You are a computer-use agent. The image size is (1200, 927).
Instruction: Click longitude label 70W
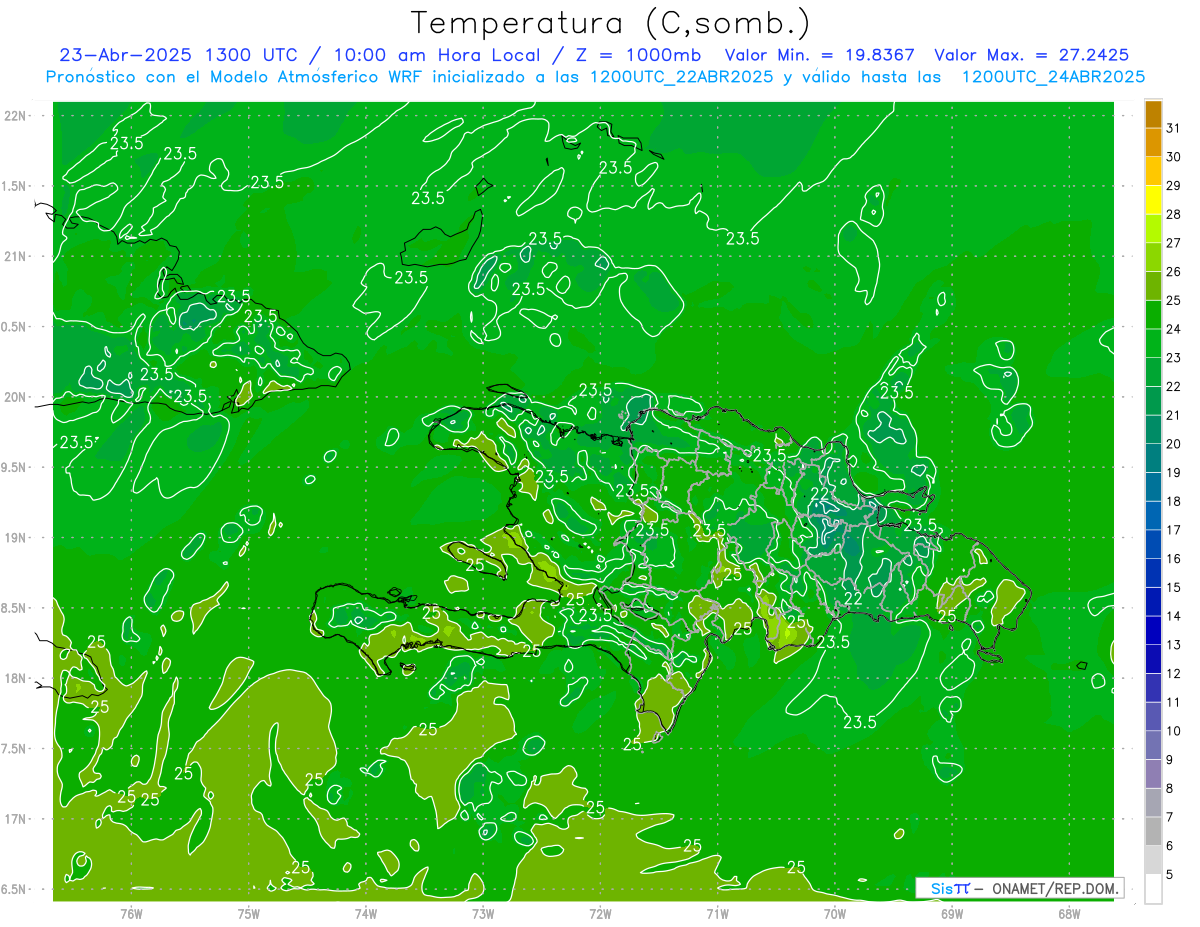(835, 913)
